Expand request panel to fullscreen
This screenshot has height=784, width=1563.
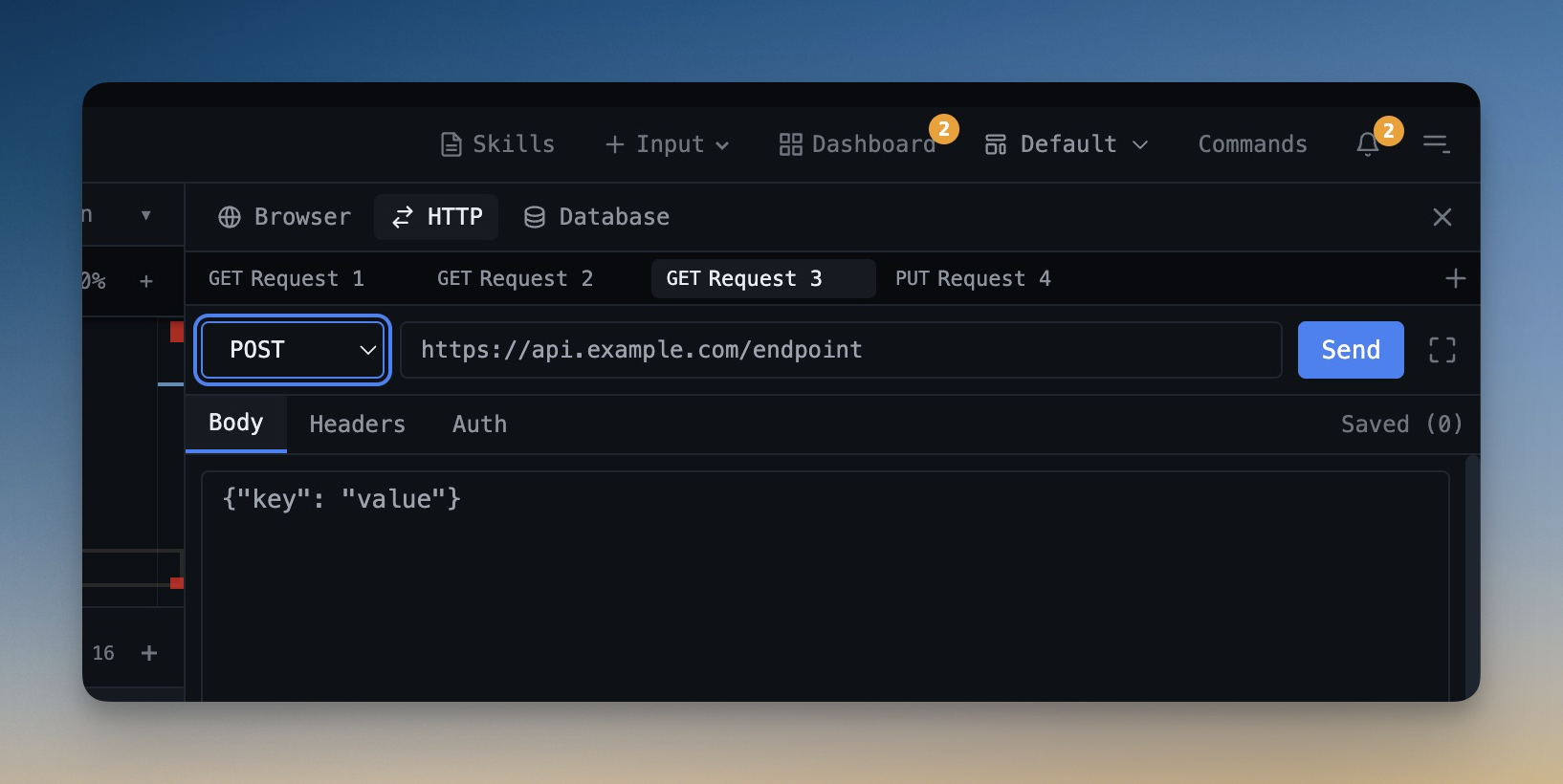[x=1442, y=350]
